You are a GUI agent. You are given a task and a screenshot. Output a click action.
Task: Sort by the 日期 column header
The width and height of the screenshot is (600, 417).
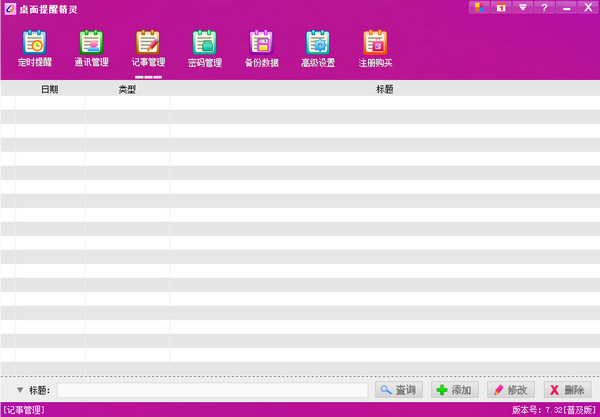(49, 89)
